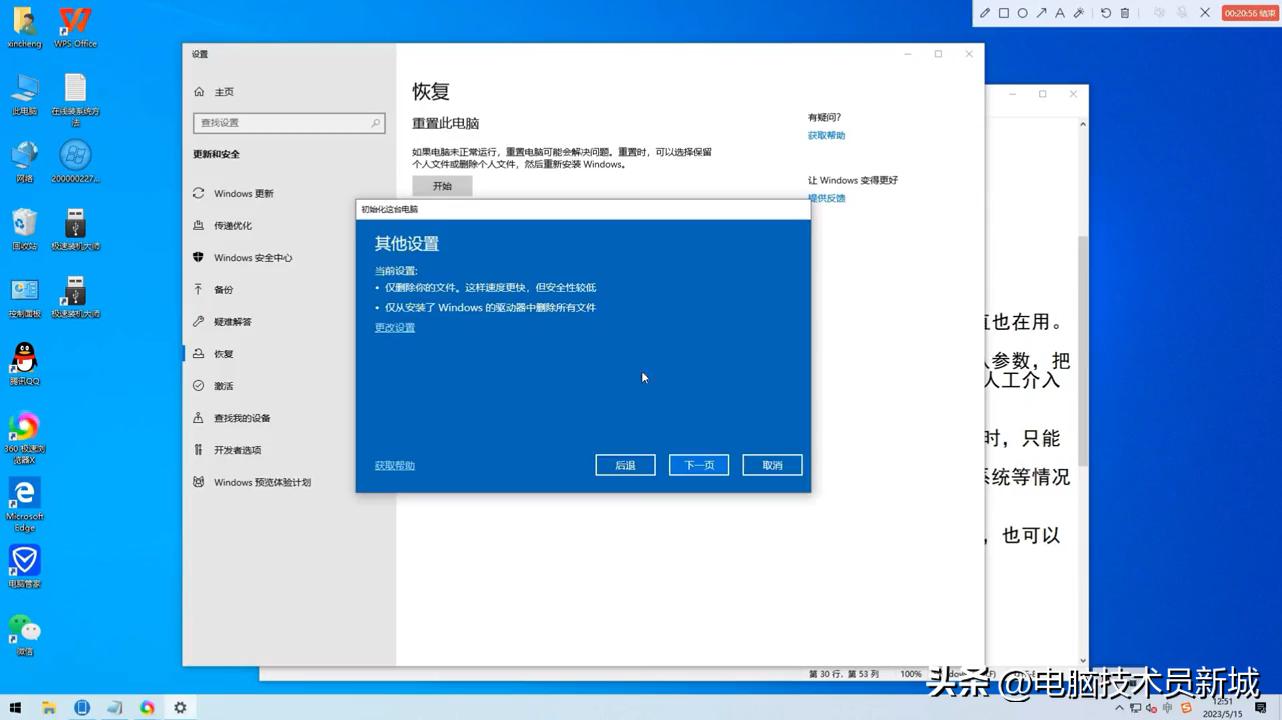Select the text annotation tool
The image size is (1282, 720).
click(1061, 13)
